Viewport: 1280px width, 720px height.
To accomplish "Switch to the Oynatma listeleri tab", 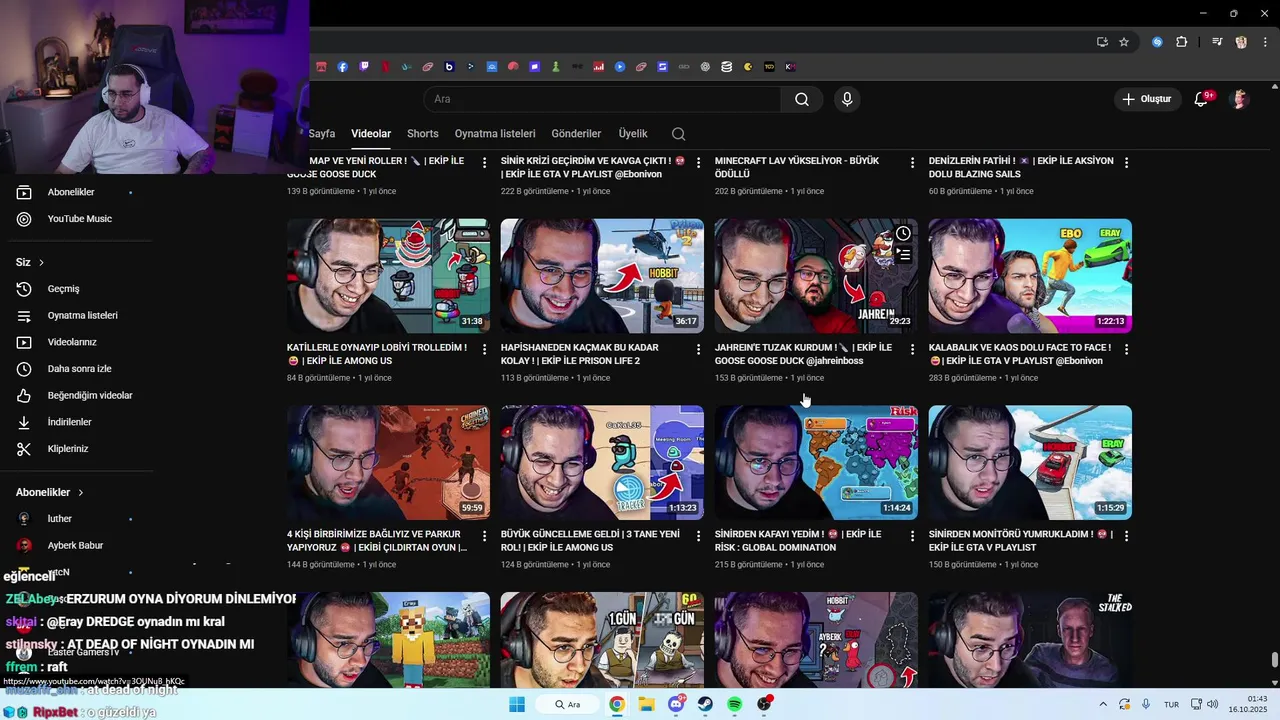I will 495,133.
